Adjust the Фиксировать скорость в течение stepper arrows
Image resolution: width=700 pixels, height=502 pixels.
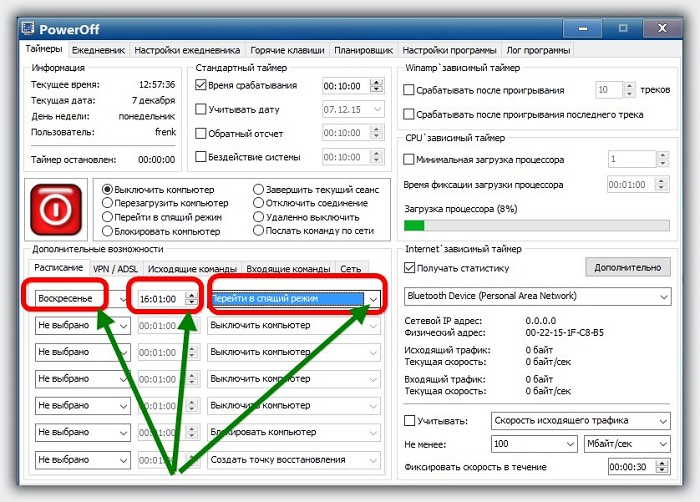click(662, 467)
